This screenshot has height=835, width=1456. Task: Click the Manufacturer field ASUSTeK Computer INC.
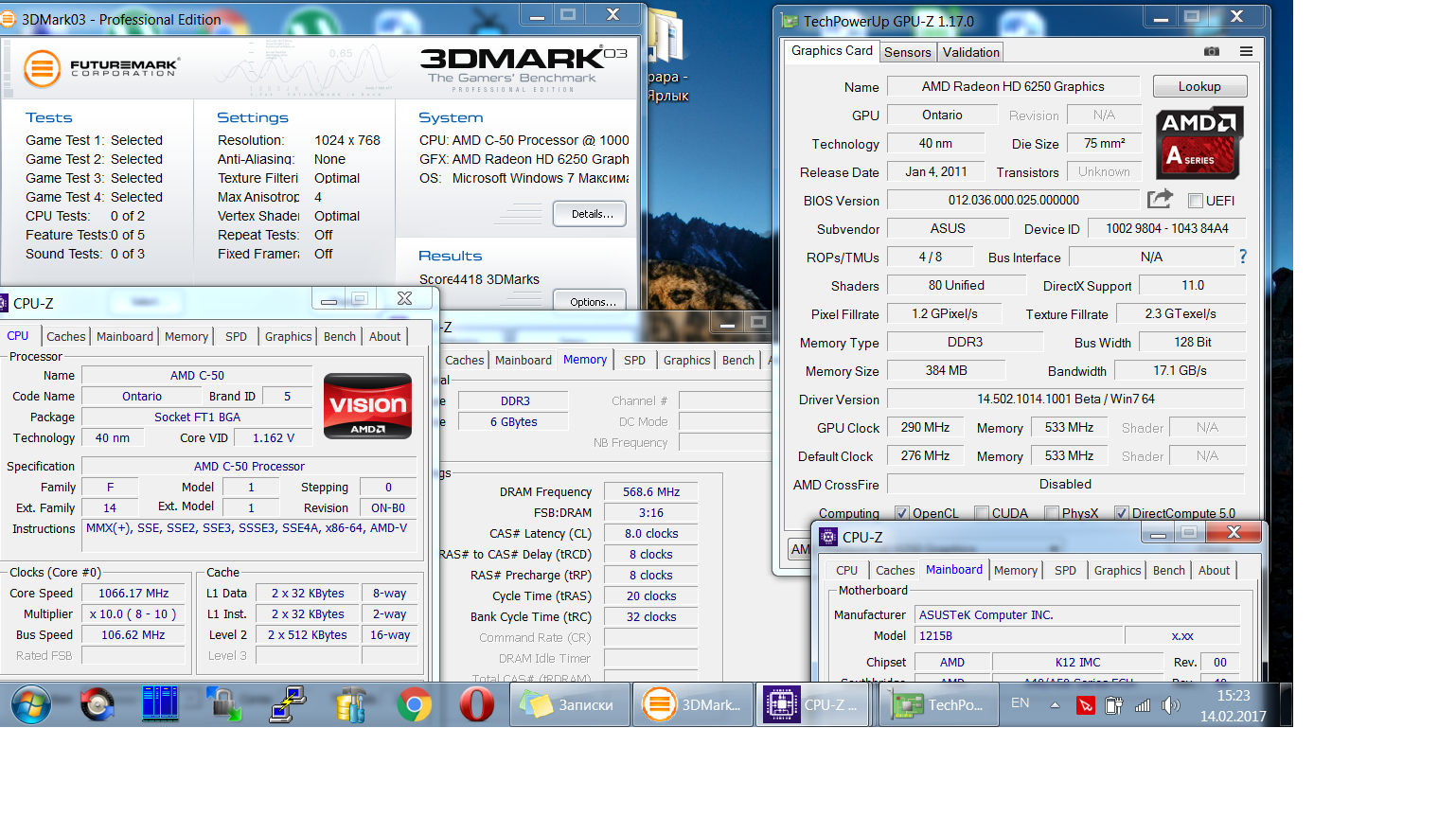1077,615
